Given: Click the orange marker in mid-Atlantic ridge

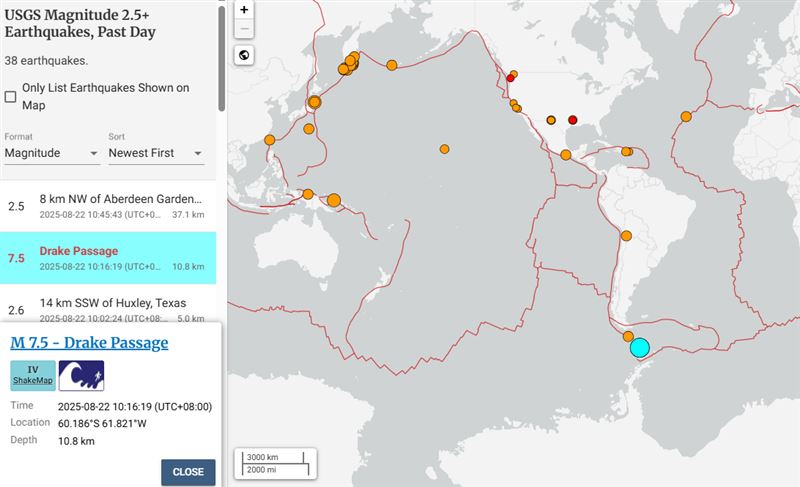Looking at the screenshot, I should 686,117.
